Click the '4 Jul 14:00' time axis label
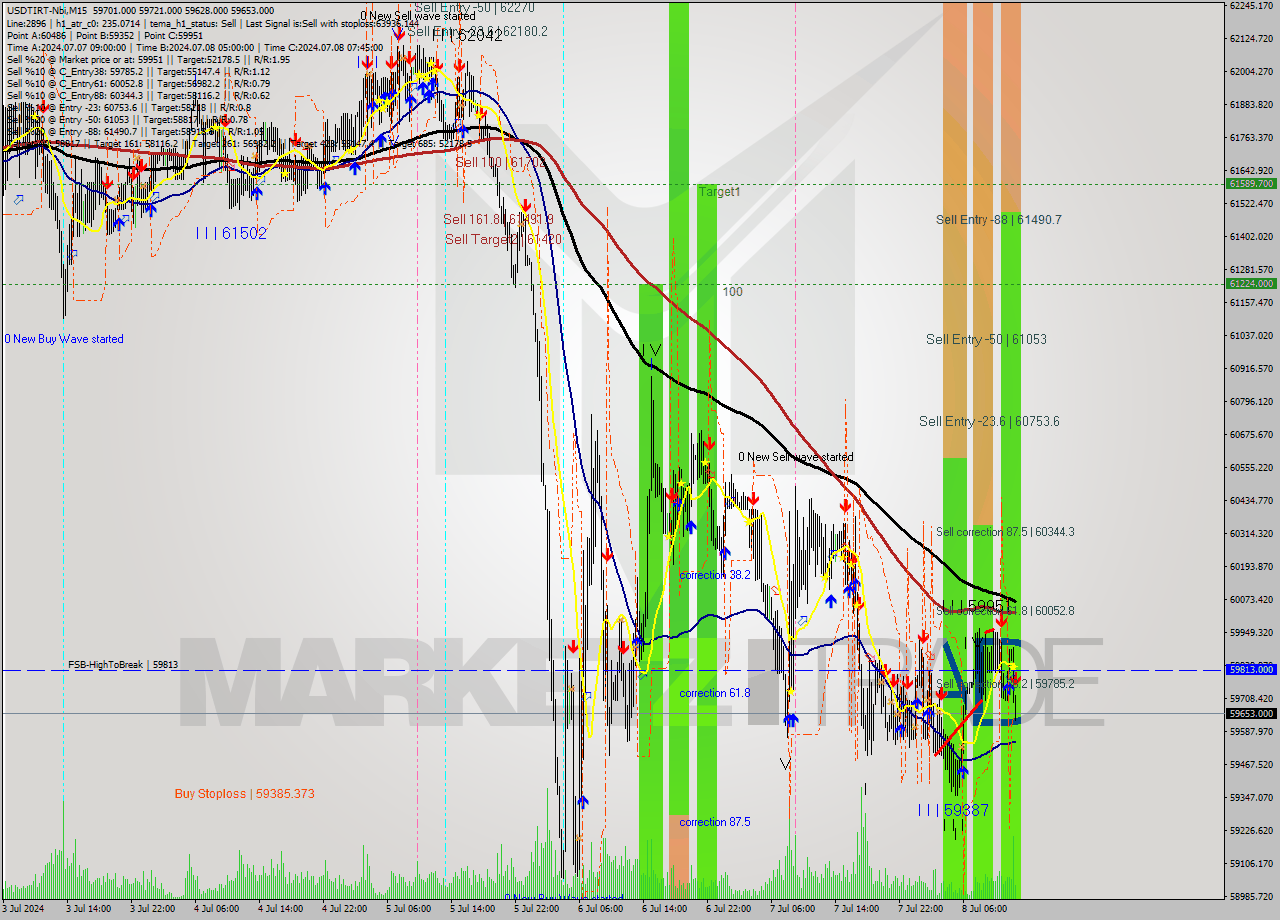Image resolution: width=1280 pixels, height=920 pixels. 282,910
